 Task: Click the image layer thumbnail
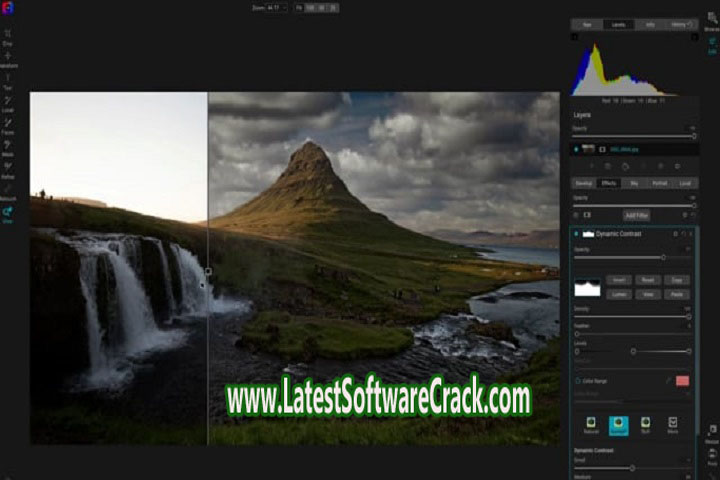click(x=589, y=149)
